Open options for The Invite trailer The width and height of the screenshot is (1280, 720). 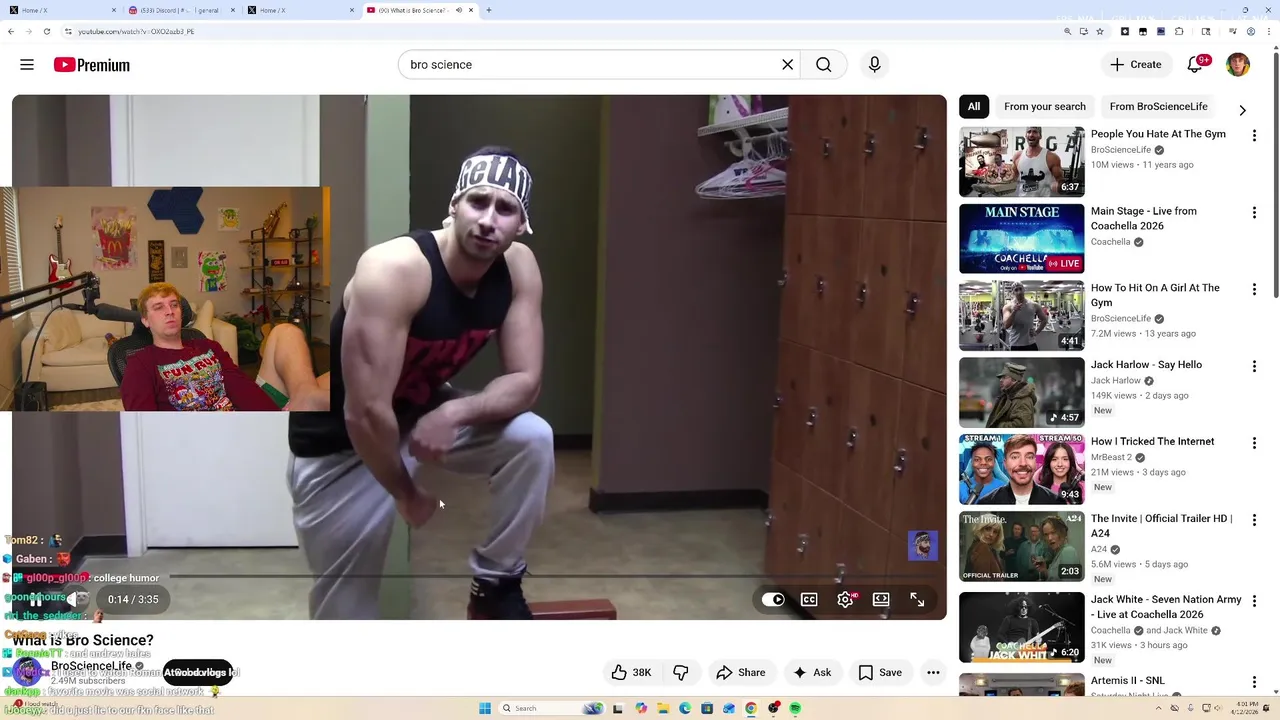(1254, 521)
